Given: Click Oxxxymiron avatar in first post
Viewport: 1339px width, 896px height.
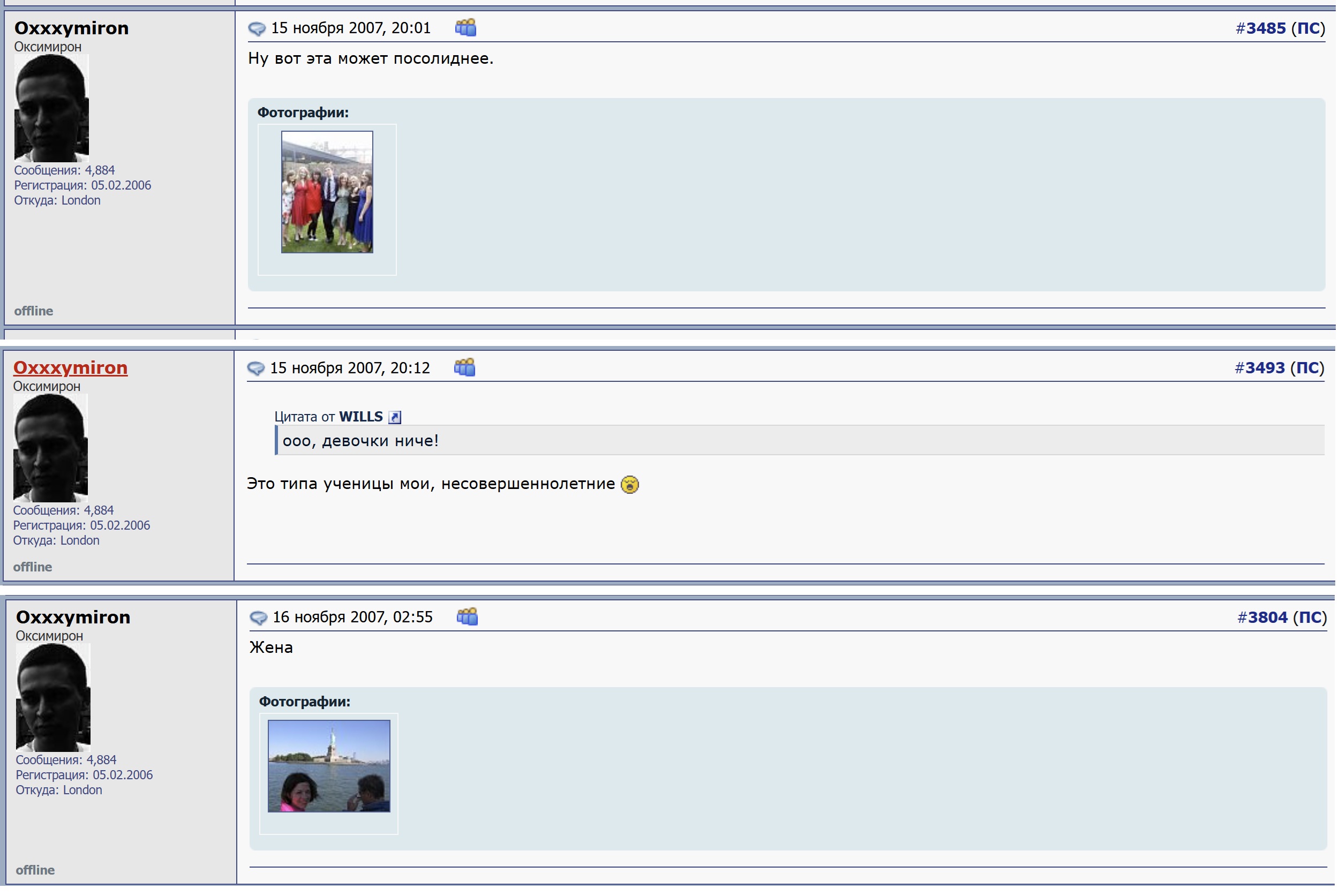Looking at the screenshot, I should [51, 109].
